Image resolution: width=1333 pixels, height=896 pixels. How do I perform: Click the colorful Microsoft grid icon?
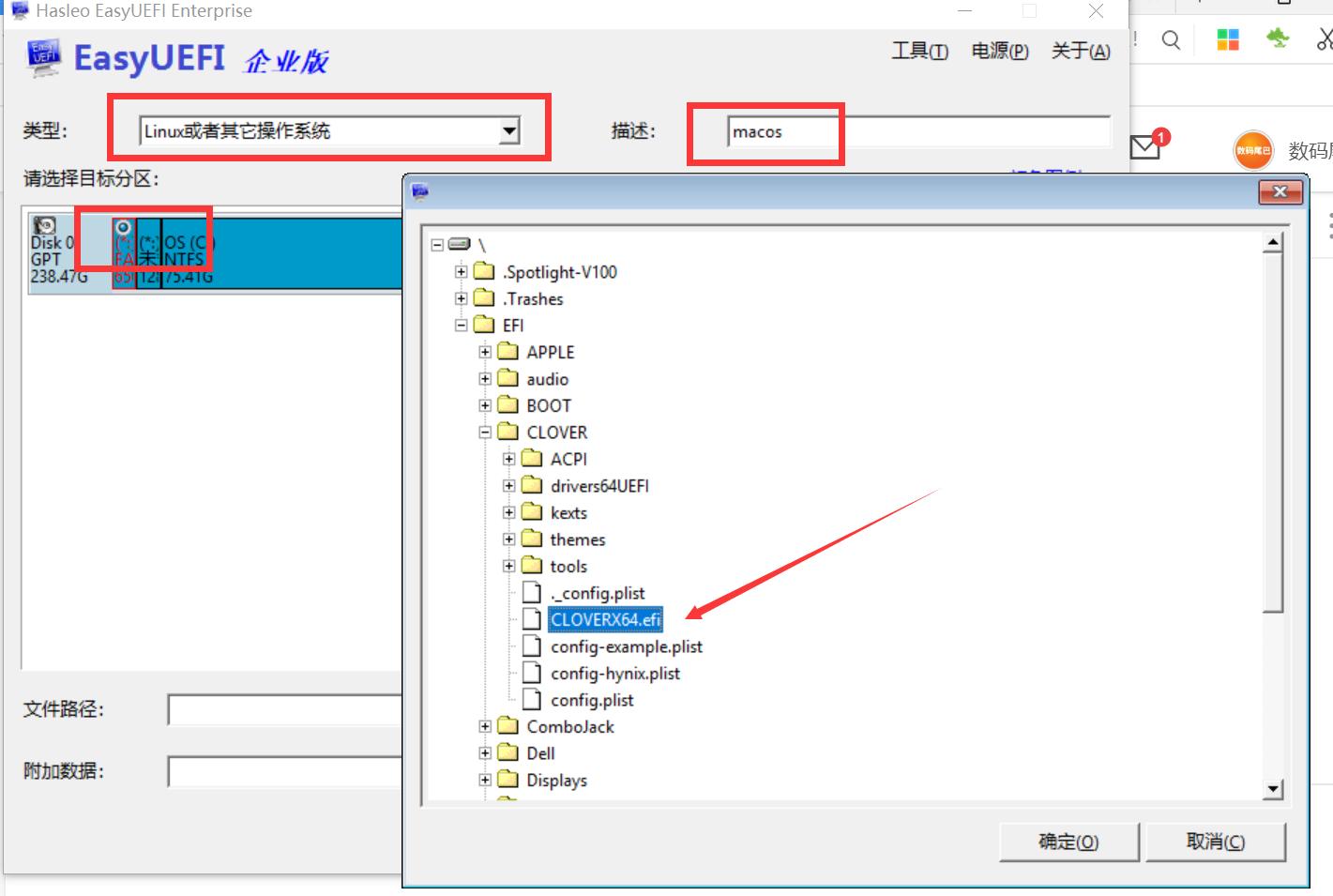coord(1227,40)
